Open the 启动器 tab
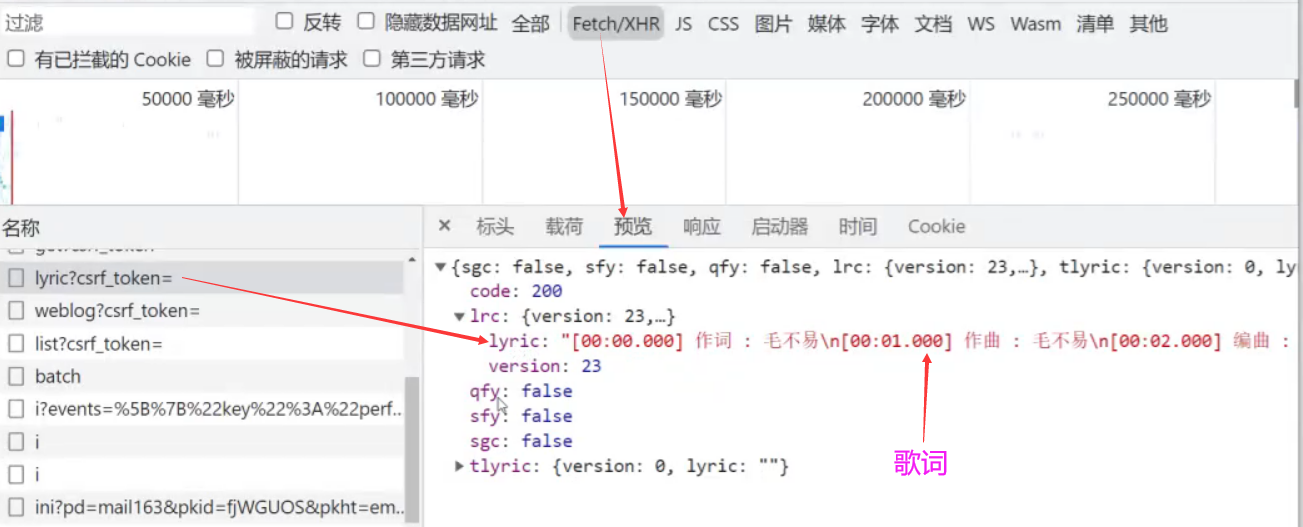The width and height of the screenshot is (1303, 527). tap(780, 227)
